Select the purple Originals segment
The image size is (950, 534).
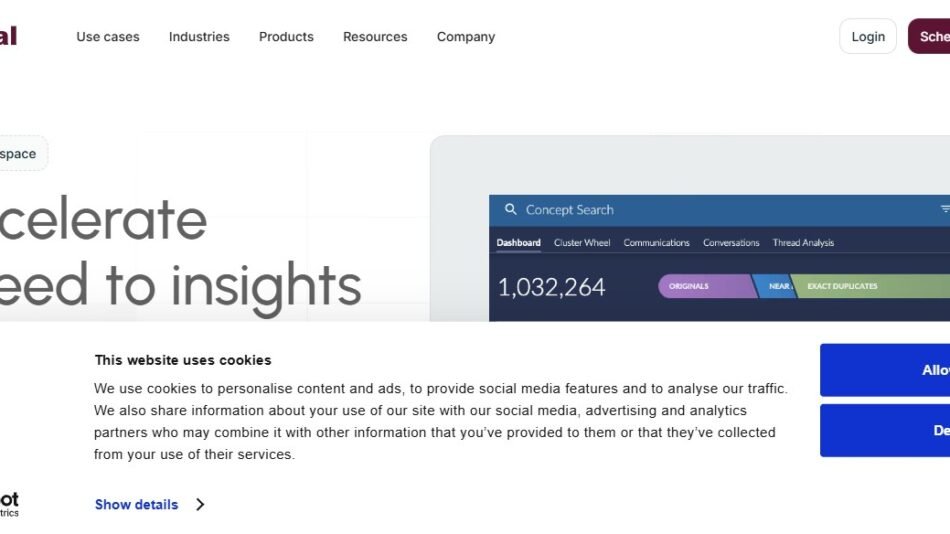[x=700, y=286]
